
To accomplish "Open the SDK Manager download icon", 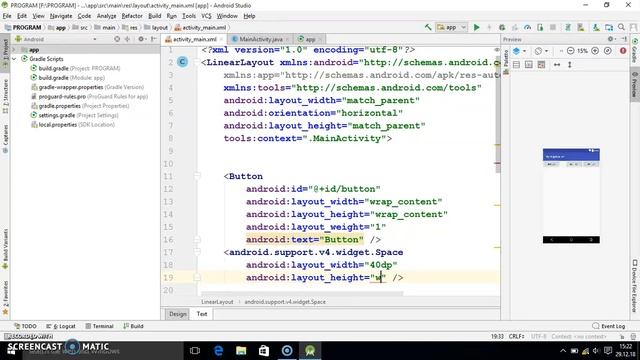I will pos(596,27).
